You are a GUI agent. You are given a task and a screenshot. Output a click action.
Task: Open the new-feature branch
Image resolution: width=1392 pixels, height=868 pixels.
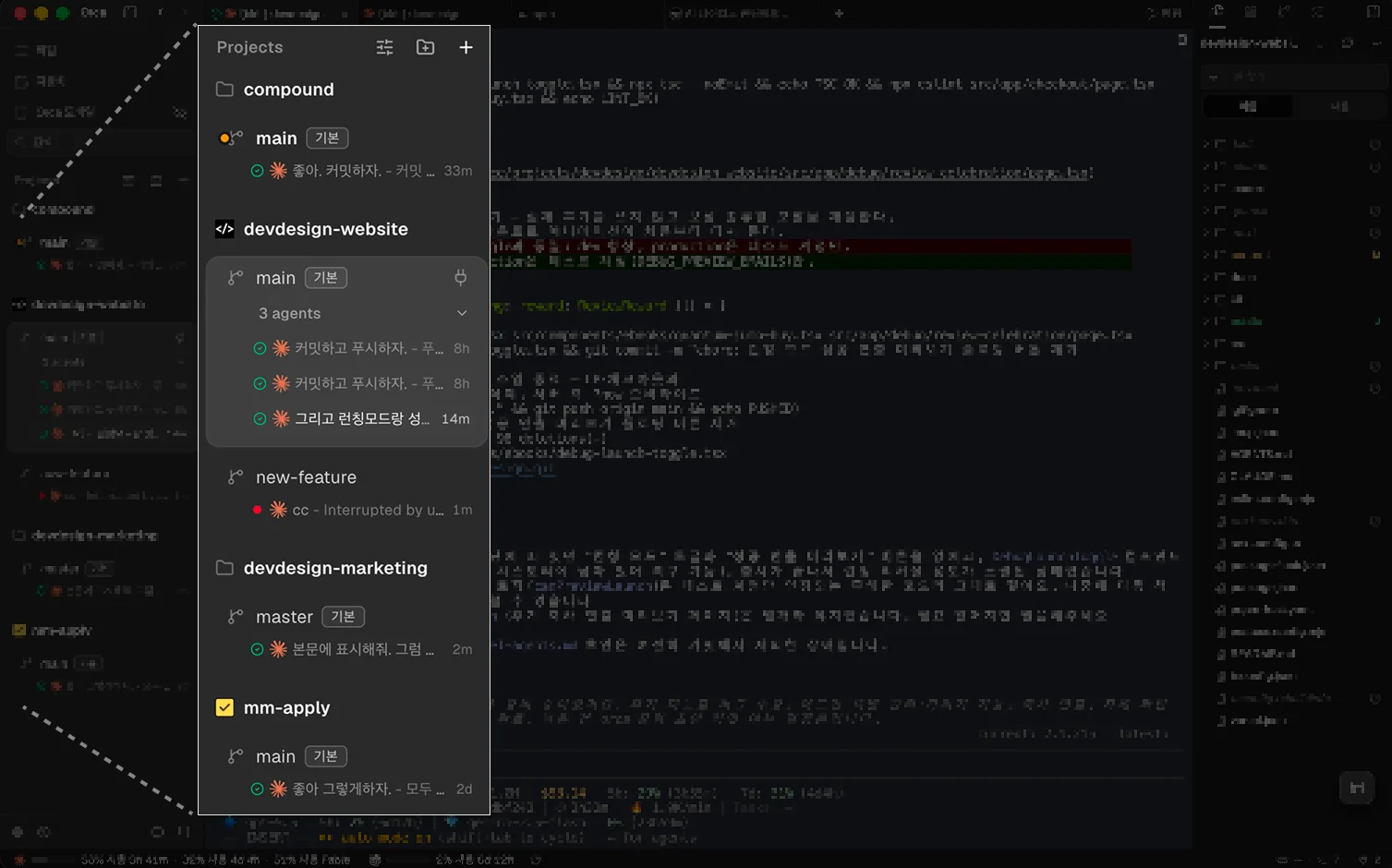point(307,477)
